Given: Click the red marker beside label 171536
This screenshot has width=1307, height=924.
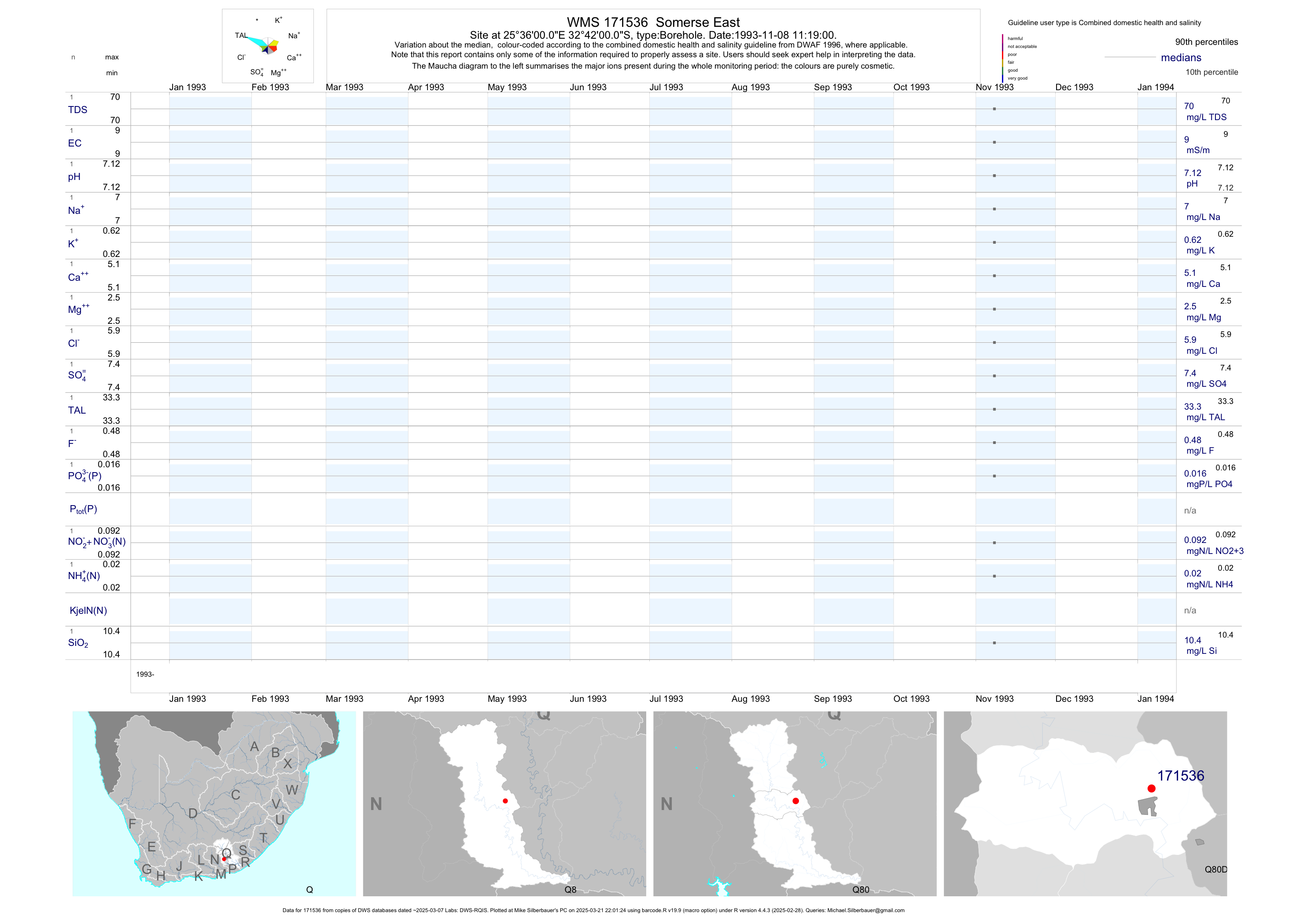Looking at the screenshot, I should coord(1151,788).
